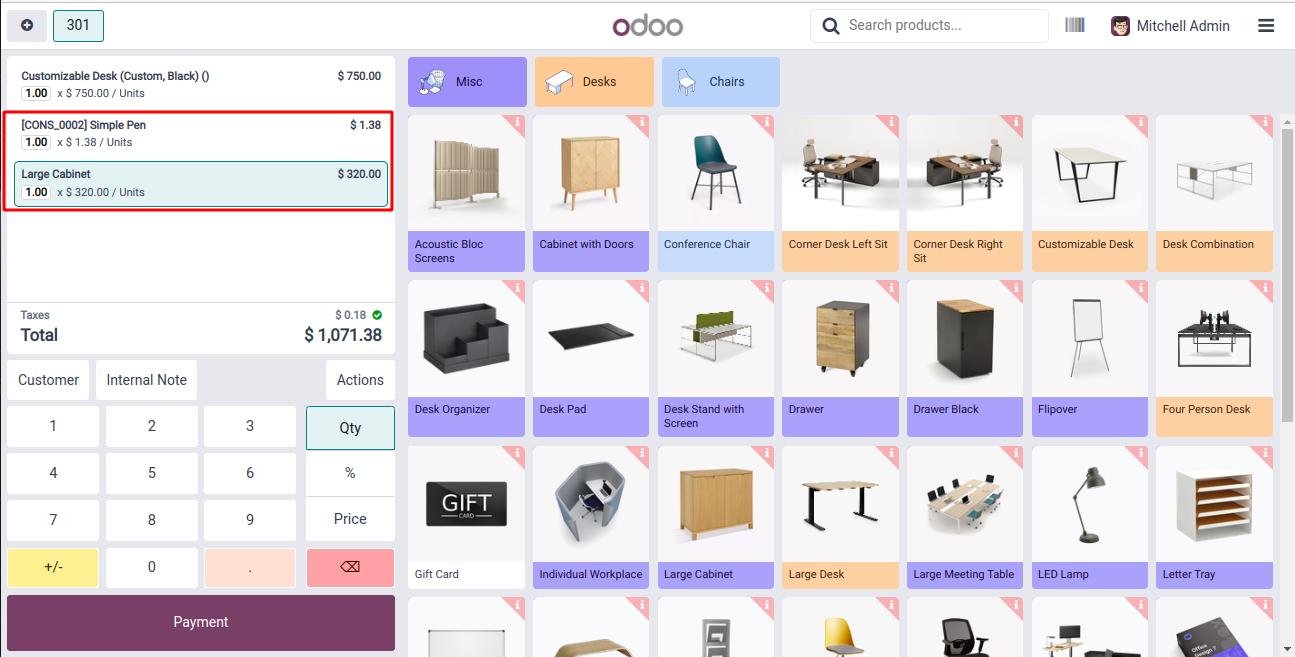Click info icon on Acoustic Bloc Screens
The width and height of the screenshot is (1295, 657).
[517, 123]
